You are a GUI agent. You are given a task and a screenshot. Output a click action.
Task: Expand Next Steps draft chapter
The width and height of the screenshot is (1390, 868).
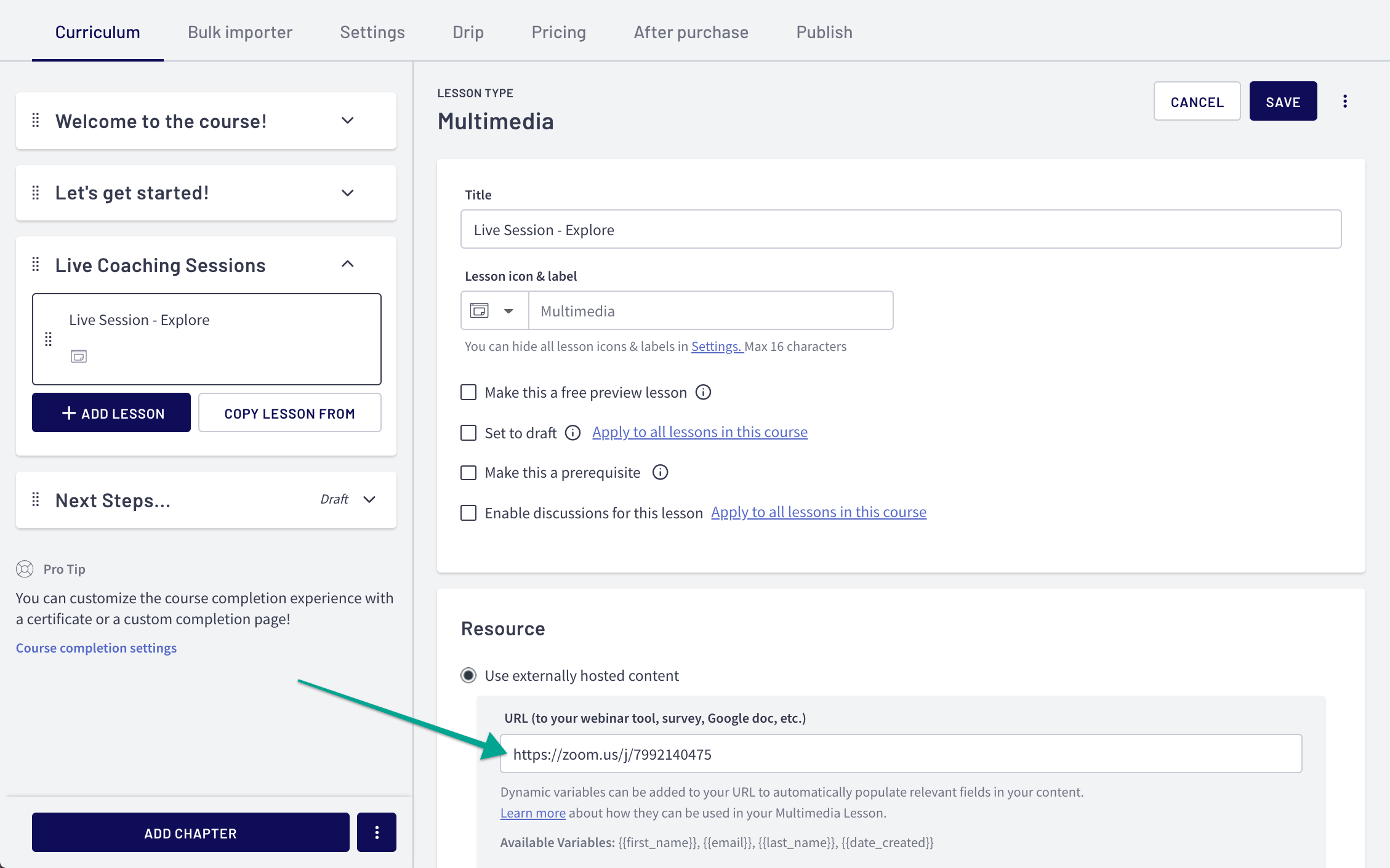369,499
